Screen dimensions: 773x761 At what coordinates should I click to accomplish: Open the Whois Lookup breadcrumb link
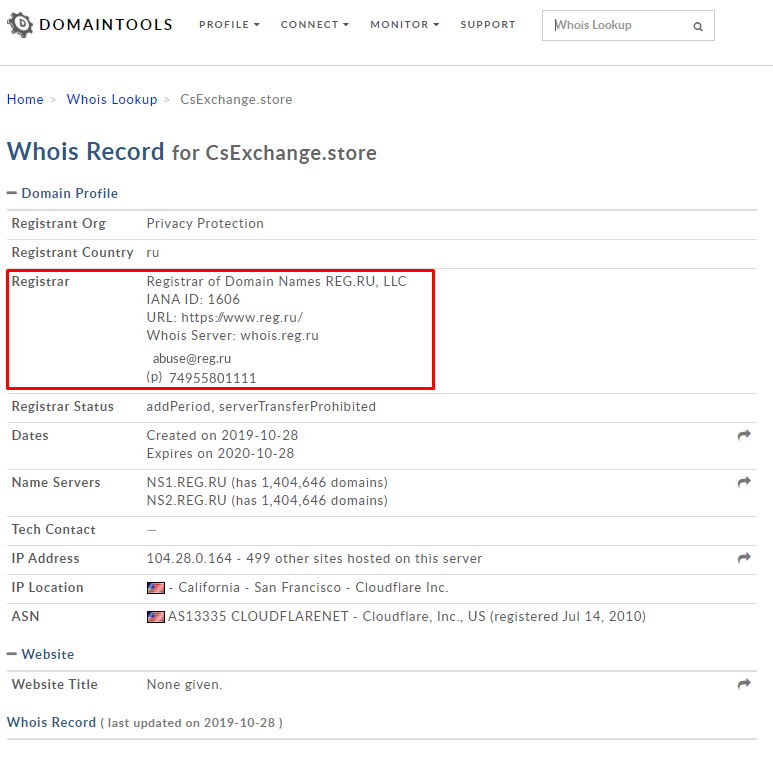(112, 100)
